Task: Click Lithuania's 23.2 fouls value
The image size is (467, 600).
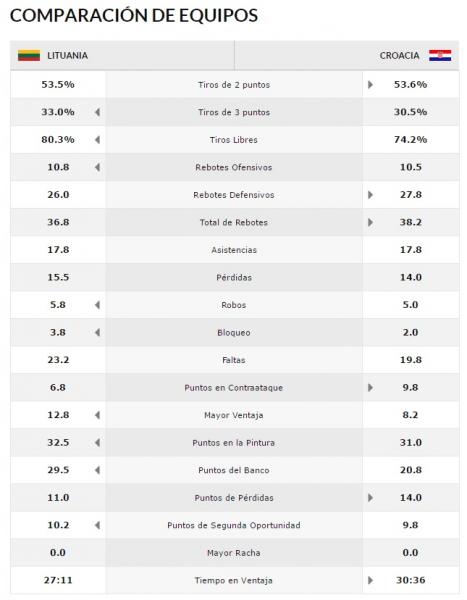Action: (x=58, y=360)
